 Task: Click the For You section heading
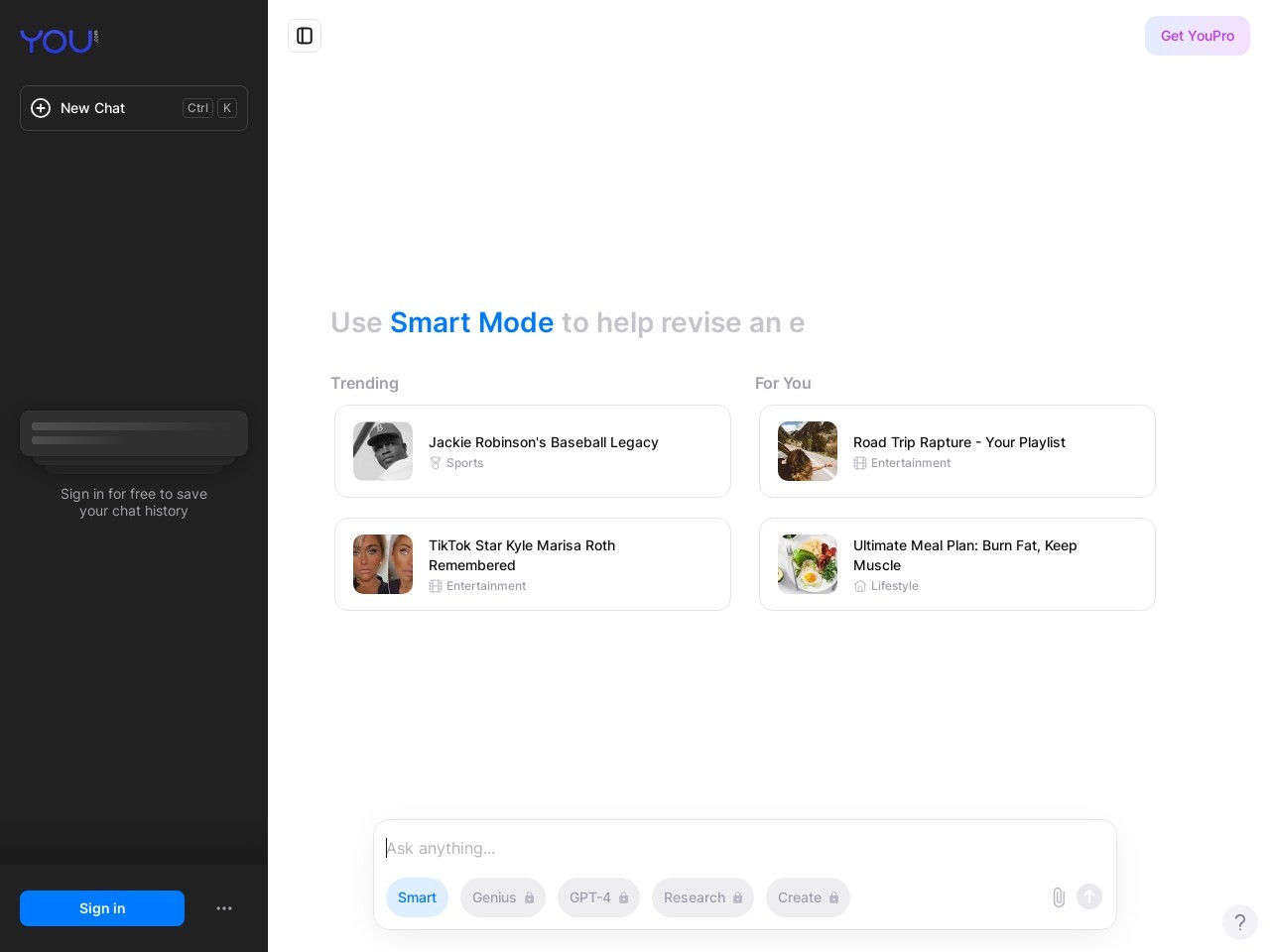click(x=783, y=383)
